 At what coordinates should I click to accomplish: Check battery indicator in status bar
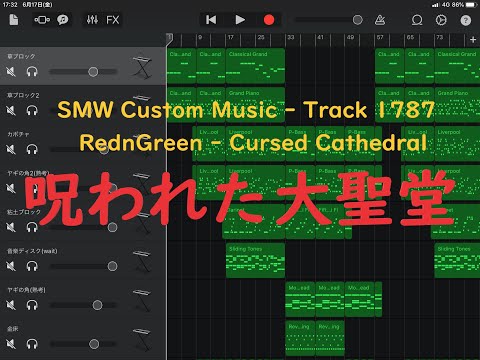click(471, 5)
